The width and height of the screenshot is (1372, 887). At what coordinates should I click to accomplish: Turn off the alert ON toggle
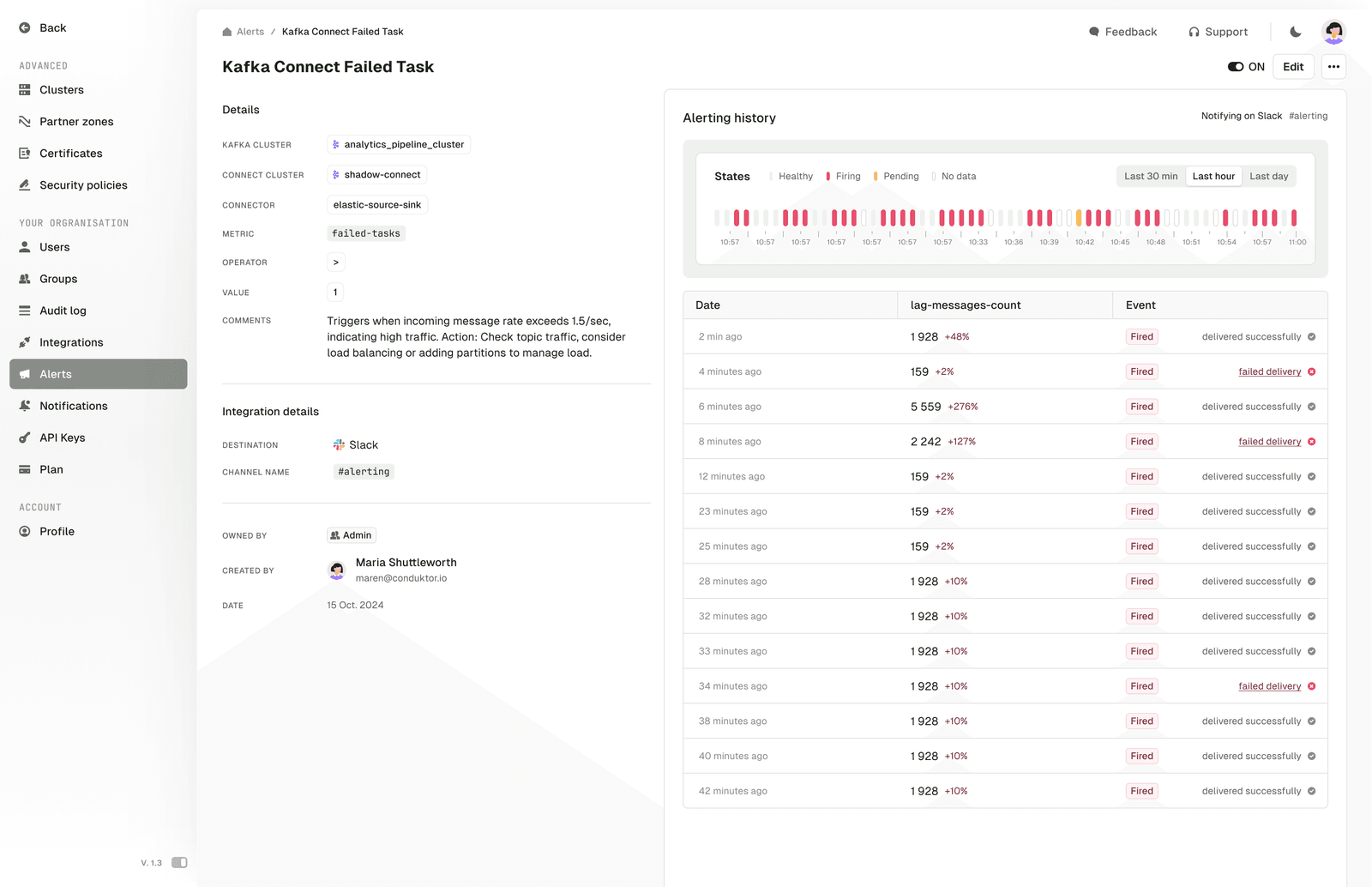[1235, 66]
